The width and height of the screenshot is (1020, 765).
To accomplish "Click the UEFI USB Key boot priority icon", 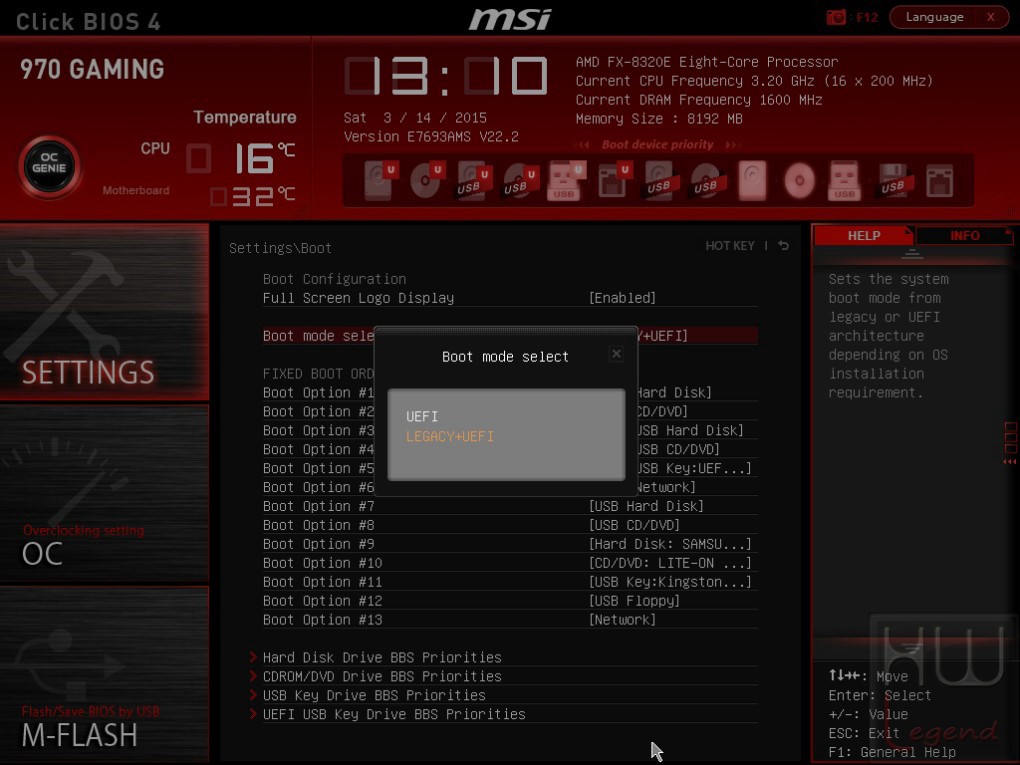I will pos(567,180).
